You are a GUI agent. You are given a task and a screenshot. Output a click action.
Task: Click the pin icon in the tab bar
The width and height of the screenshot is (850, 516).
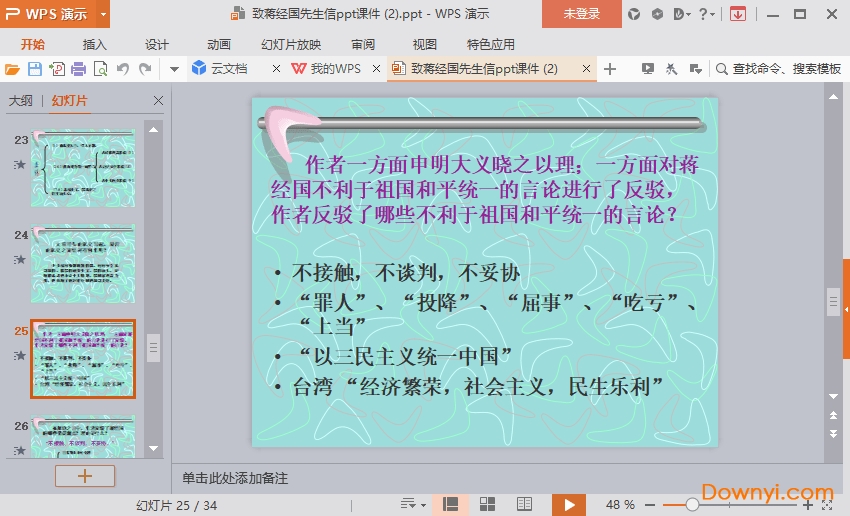click(x=671, y=68)
